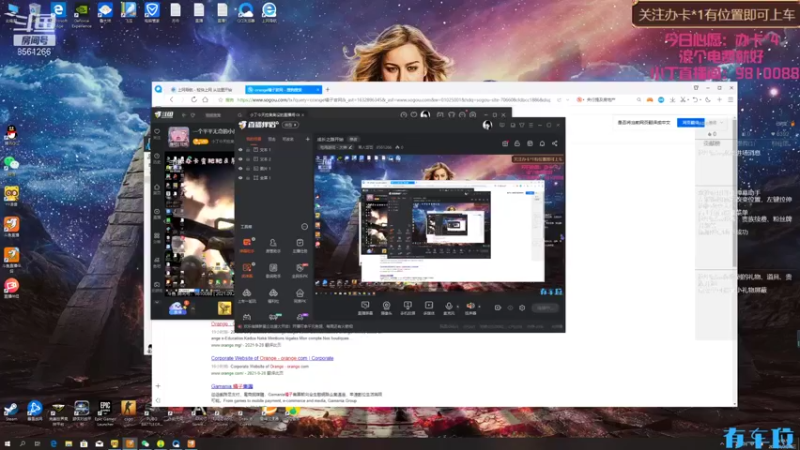Click speaker volume icon in streaming toolbar

tap(470, 307)
